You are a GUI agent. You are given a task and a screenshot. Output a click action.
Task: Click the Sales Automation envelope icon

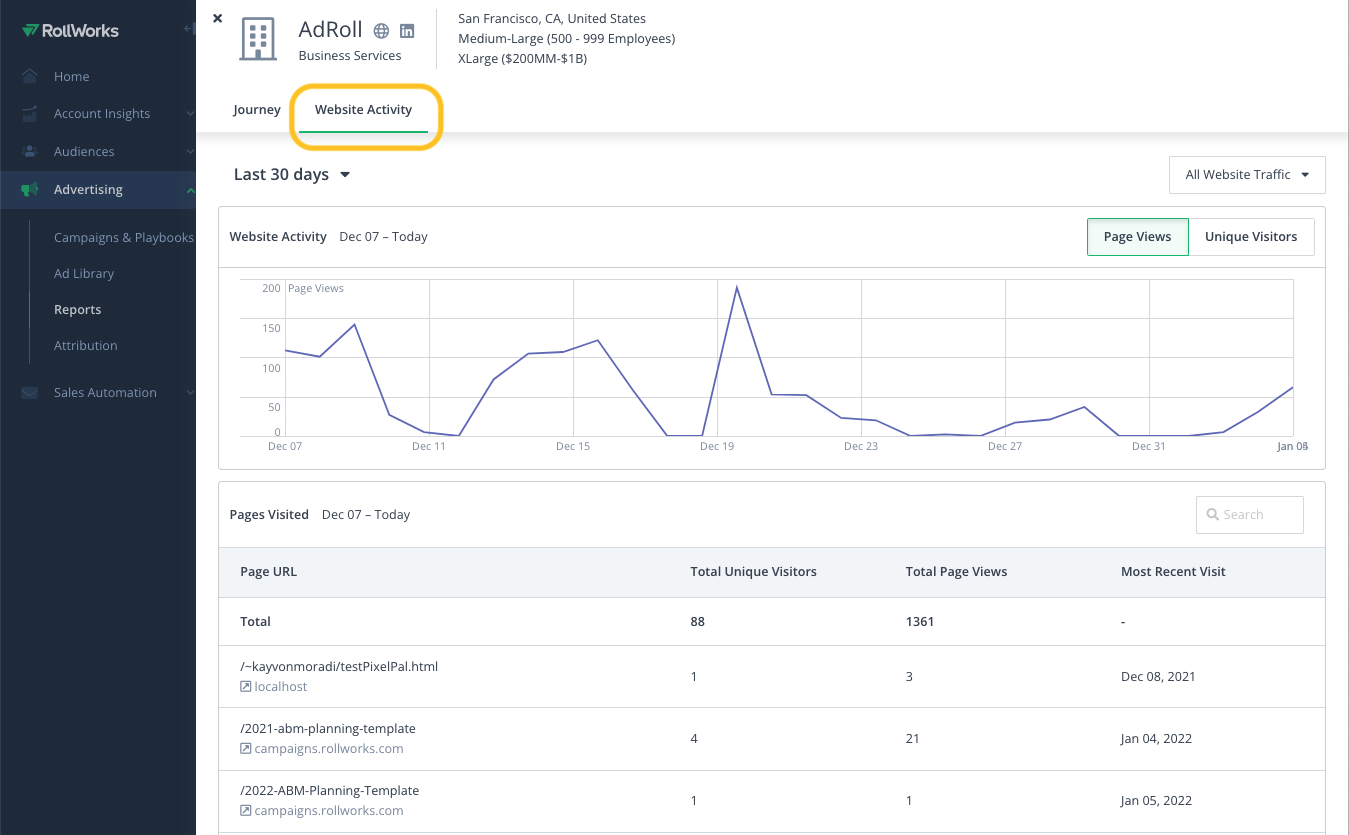pos(30,393)
